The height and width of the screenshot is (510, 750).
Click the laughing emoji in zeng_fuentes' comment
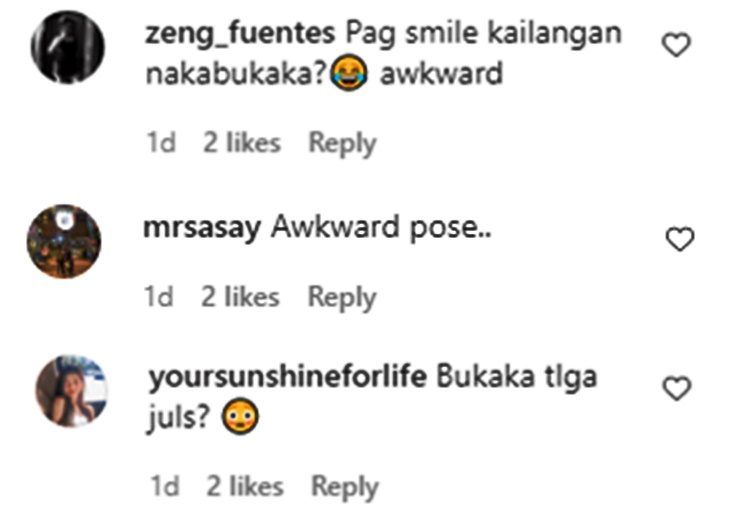click(349, 73)
